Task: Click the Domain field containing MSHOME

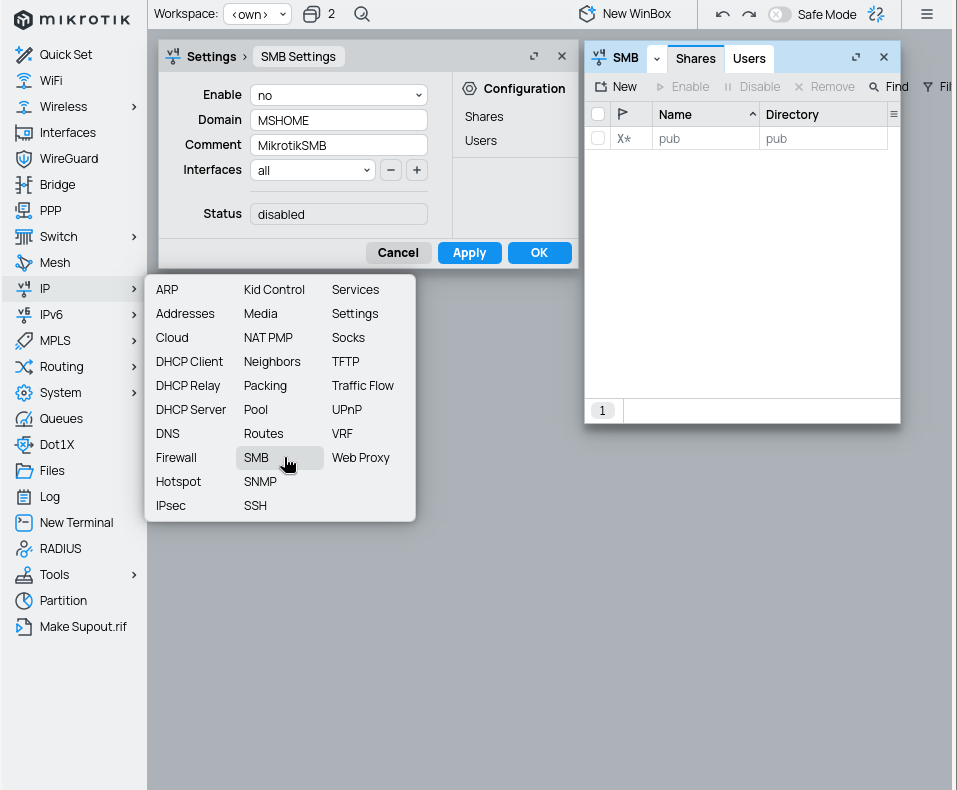Action: (x=339, y=120)
